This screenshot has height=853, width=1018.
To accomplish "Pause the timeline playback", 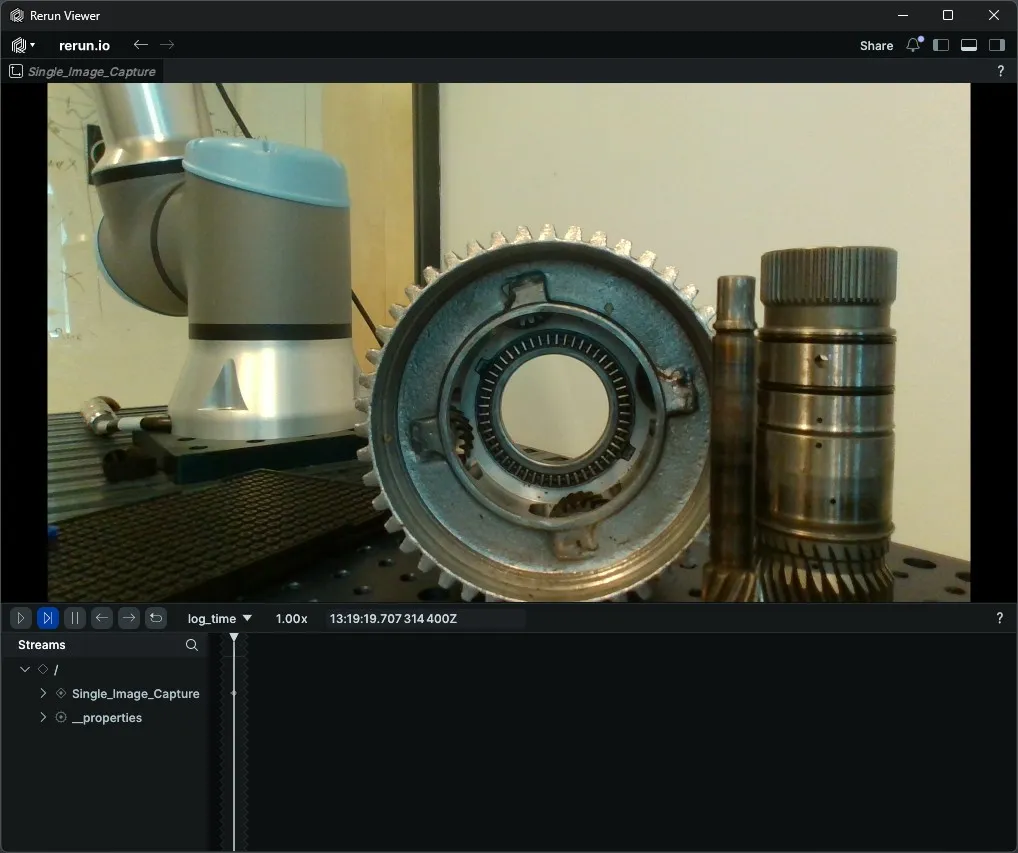I will point(74,618).
